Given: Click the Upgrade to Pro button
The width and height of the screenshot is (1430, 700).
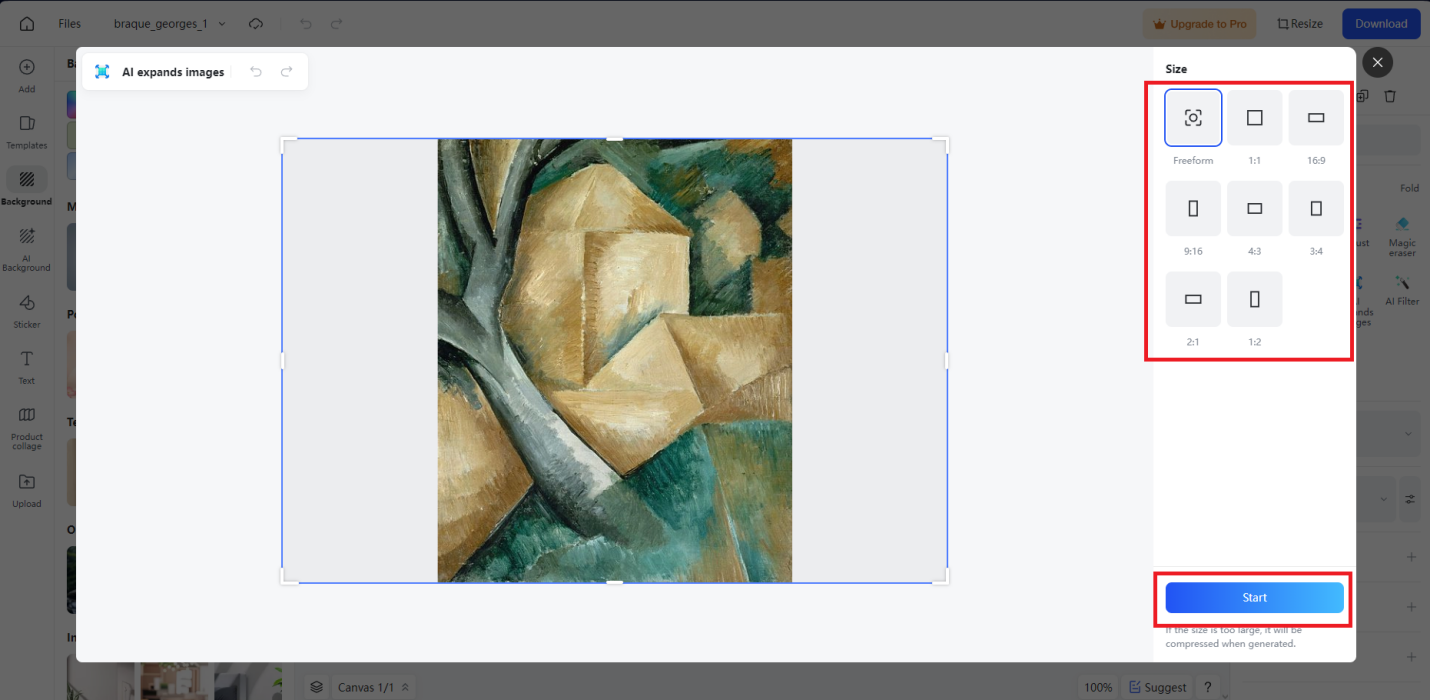Looking at the screenshot, I should click(1200, 24).
